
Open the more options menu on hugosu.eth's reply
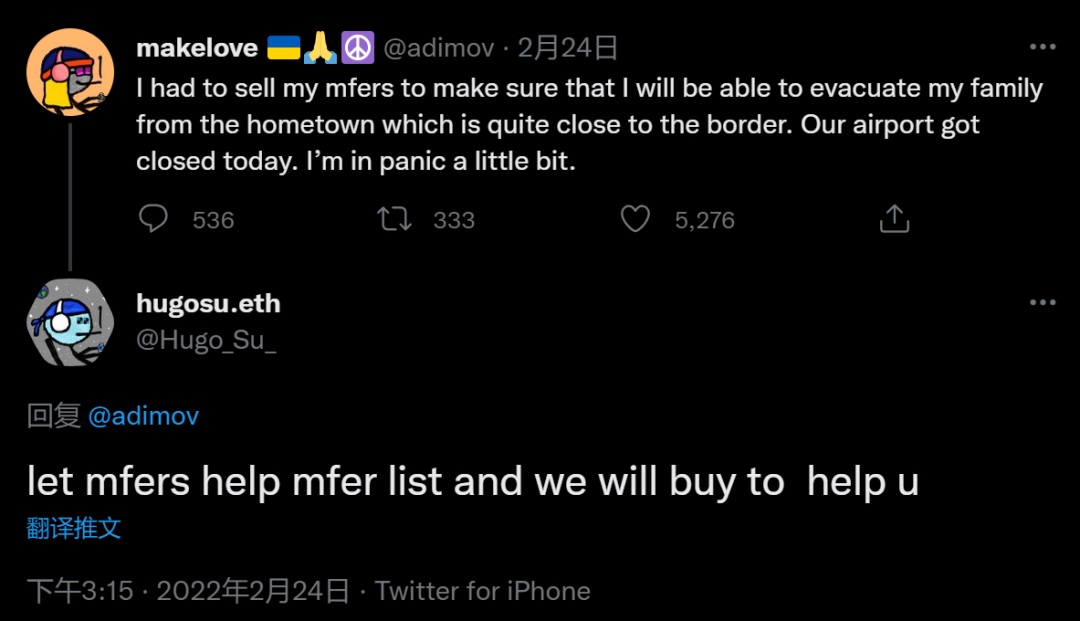[x=1043, y=302]
